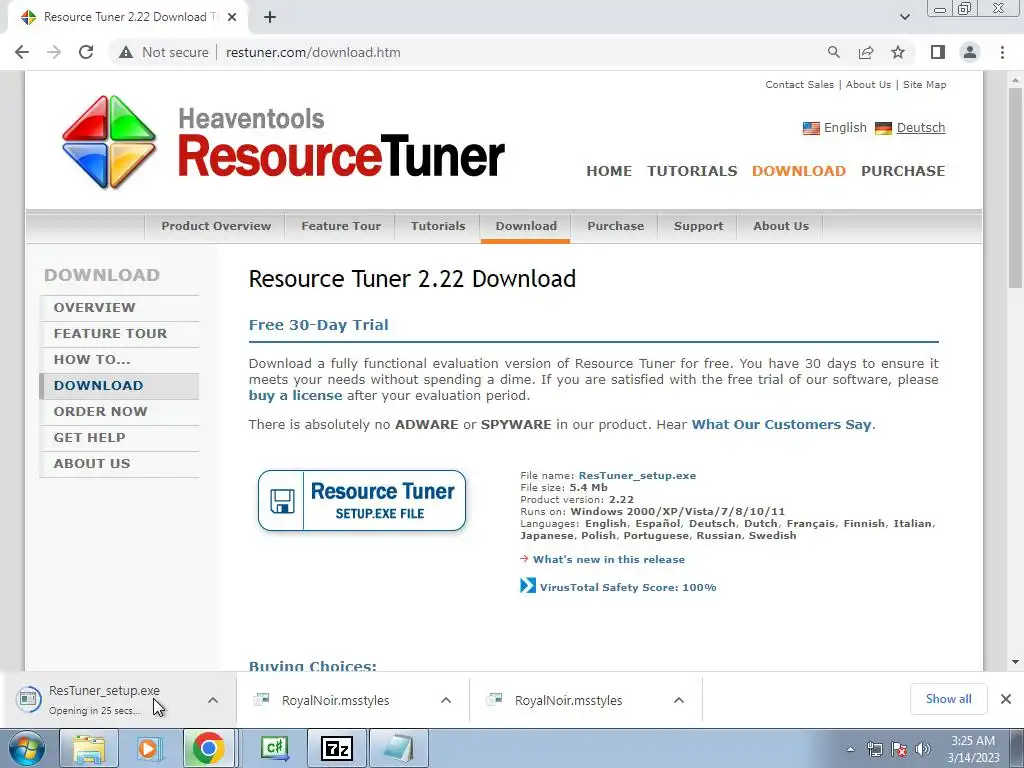Show hidden tray icons arrow
The height and width of the screenshot is (768, 1024).
[850, 749]
